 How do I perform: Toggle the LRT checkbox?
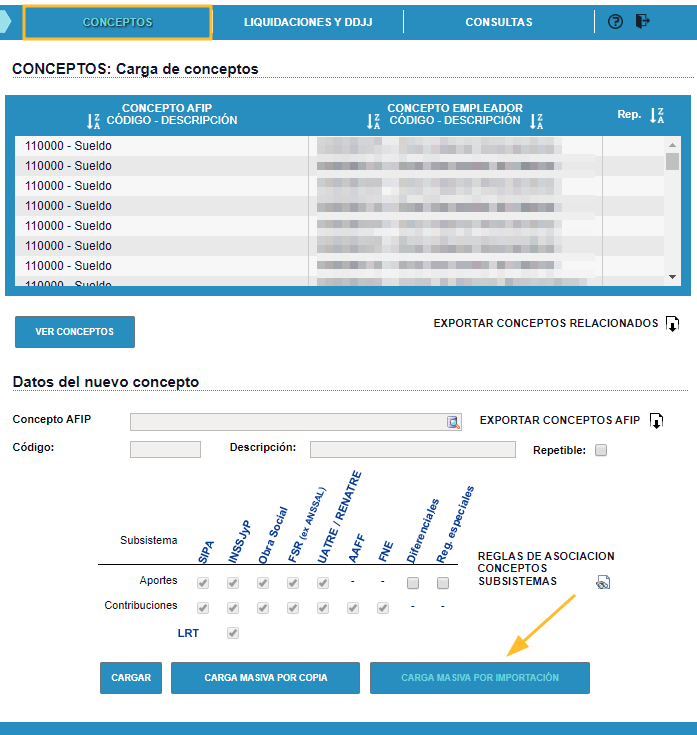(x=233, y=633)
